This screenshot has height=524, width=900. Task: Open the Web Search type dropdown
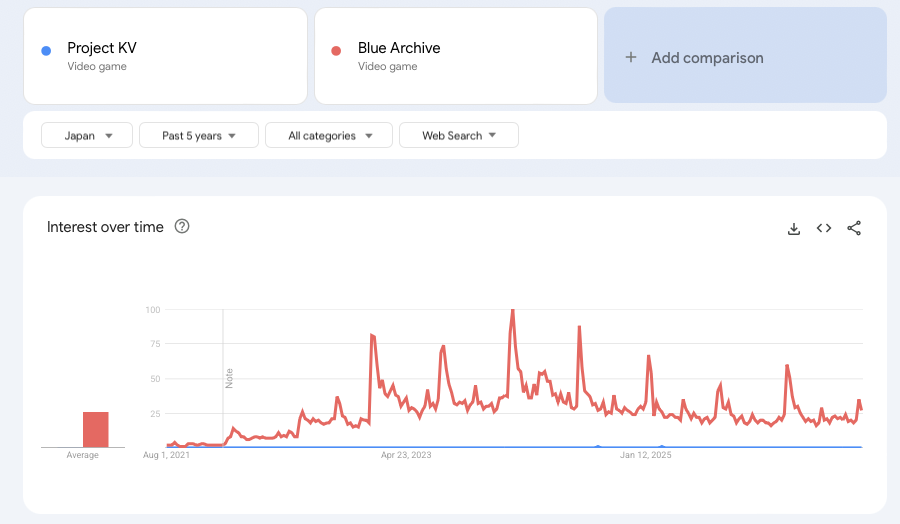coord(459,135)
